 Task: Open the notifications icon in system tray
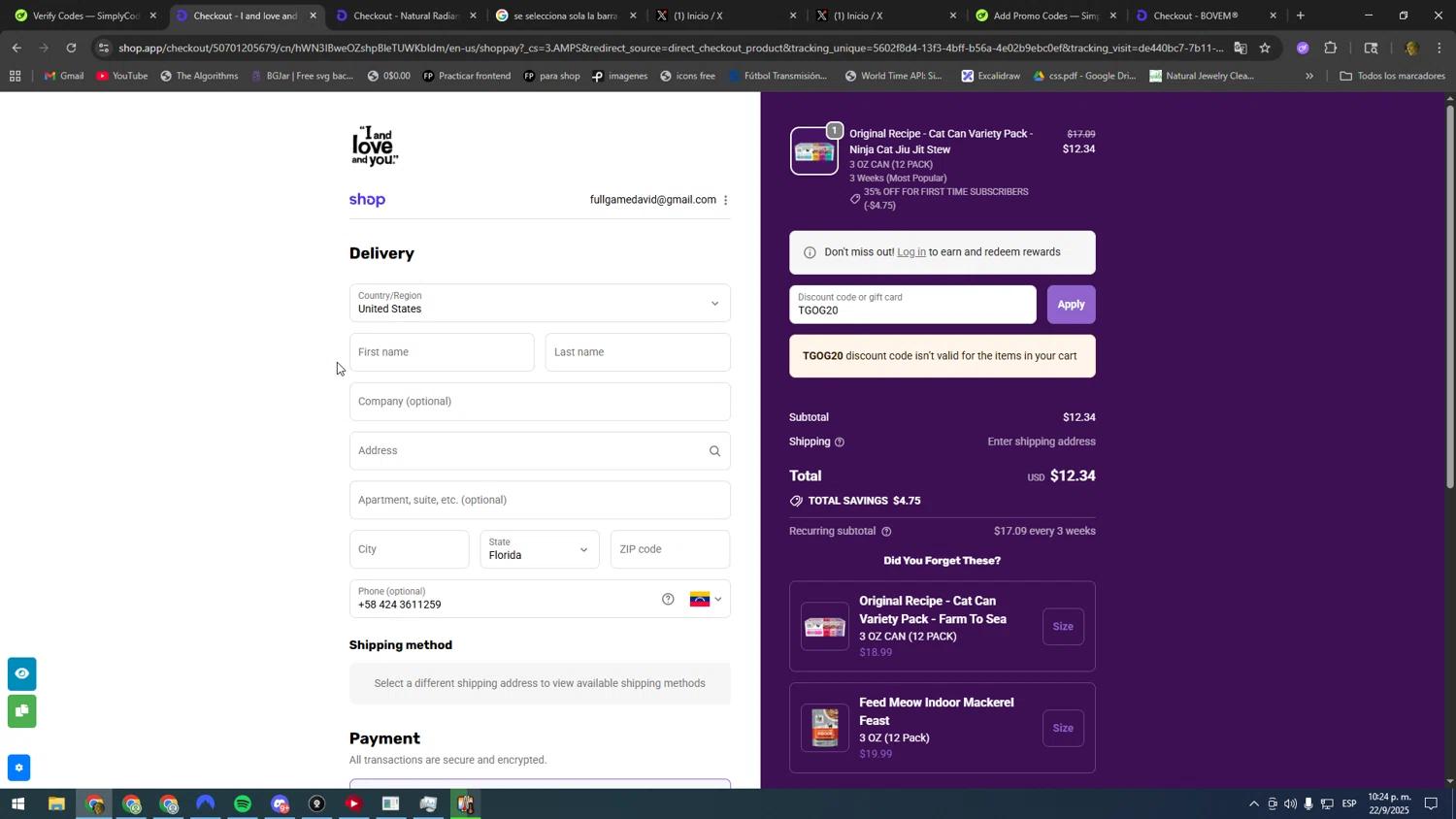tap(1431, 804)
